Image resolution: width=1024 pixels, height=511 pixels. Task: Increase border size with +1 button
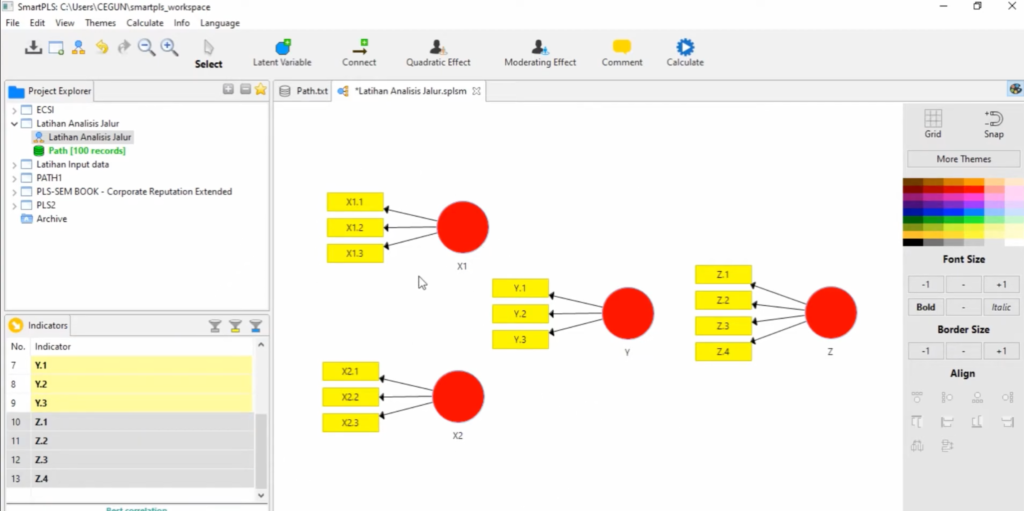1001,352
